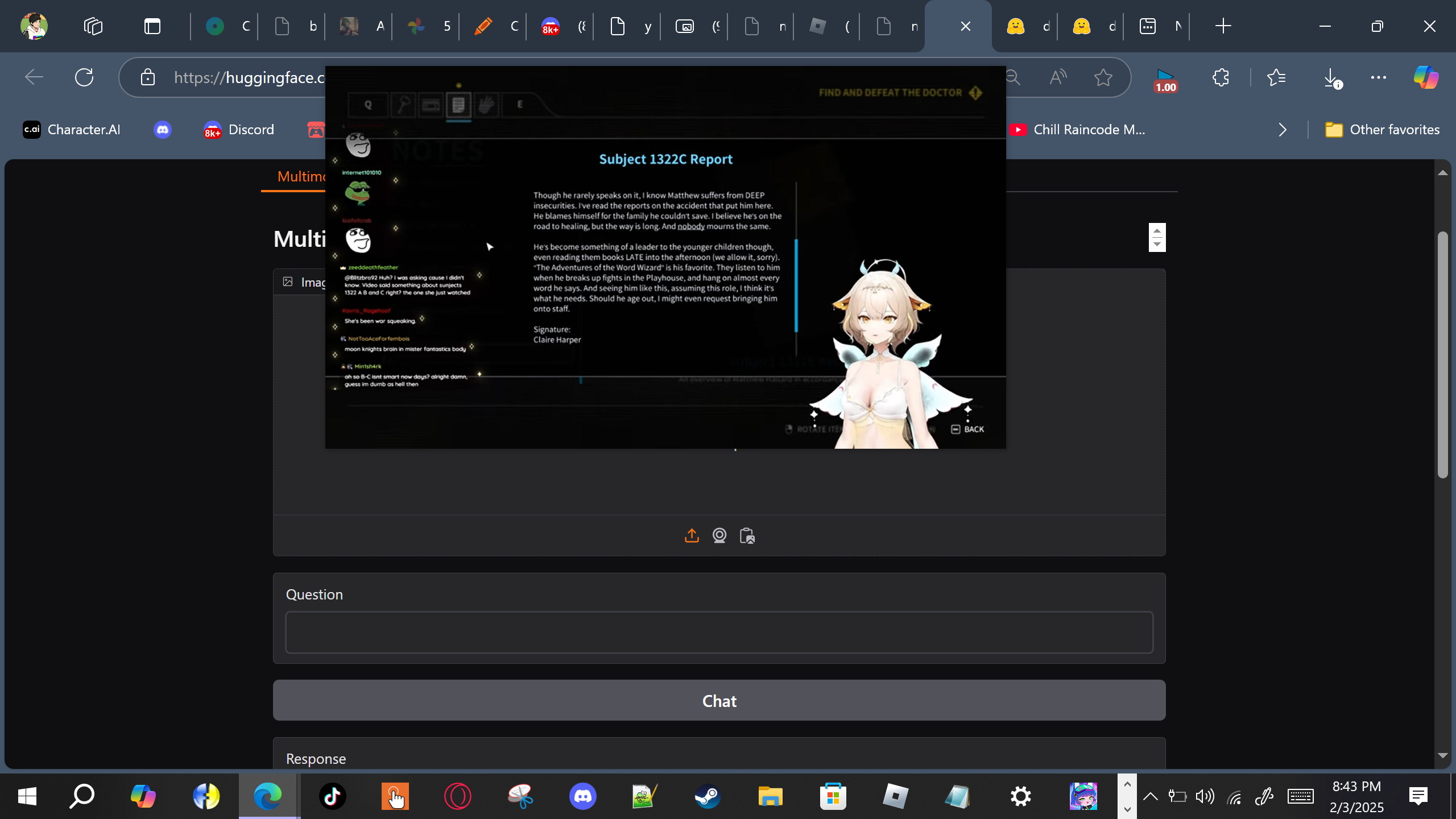Open a new tab with plus button
Screen dimensions: 1456x819
click(x=1223, y=26)
